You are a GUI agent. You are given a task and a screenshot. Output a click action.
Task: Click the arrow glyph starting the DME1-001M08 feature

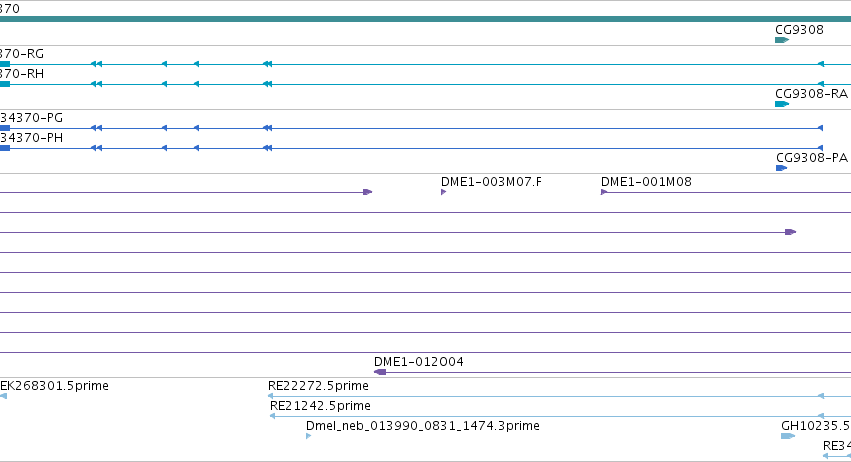click(604, 192)
